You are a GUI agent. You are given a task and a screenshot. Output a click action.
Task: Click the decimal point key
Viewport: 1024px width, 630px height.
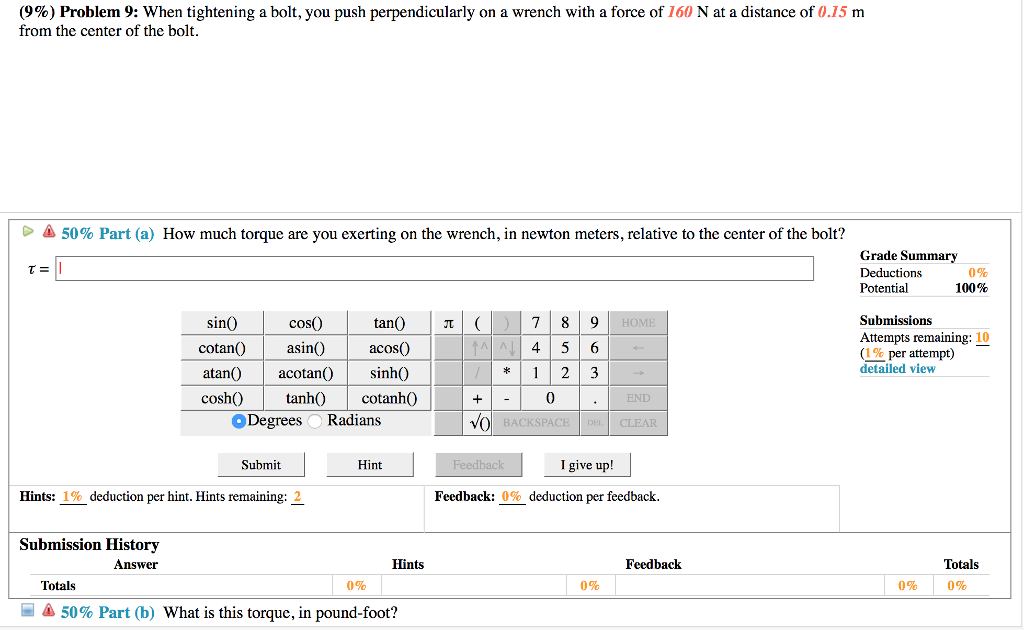(594, 398)
